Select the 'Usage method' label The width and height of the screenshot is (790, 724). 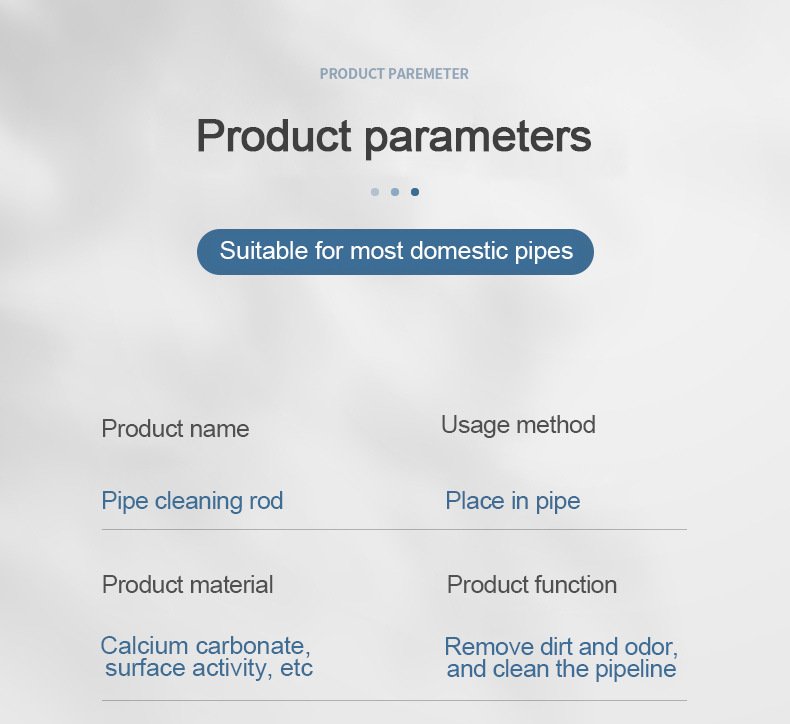point(518,425)
